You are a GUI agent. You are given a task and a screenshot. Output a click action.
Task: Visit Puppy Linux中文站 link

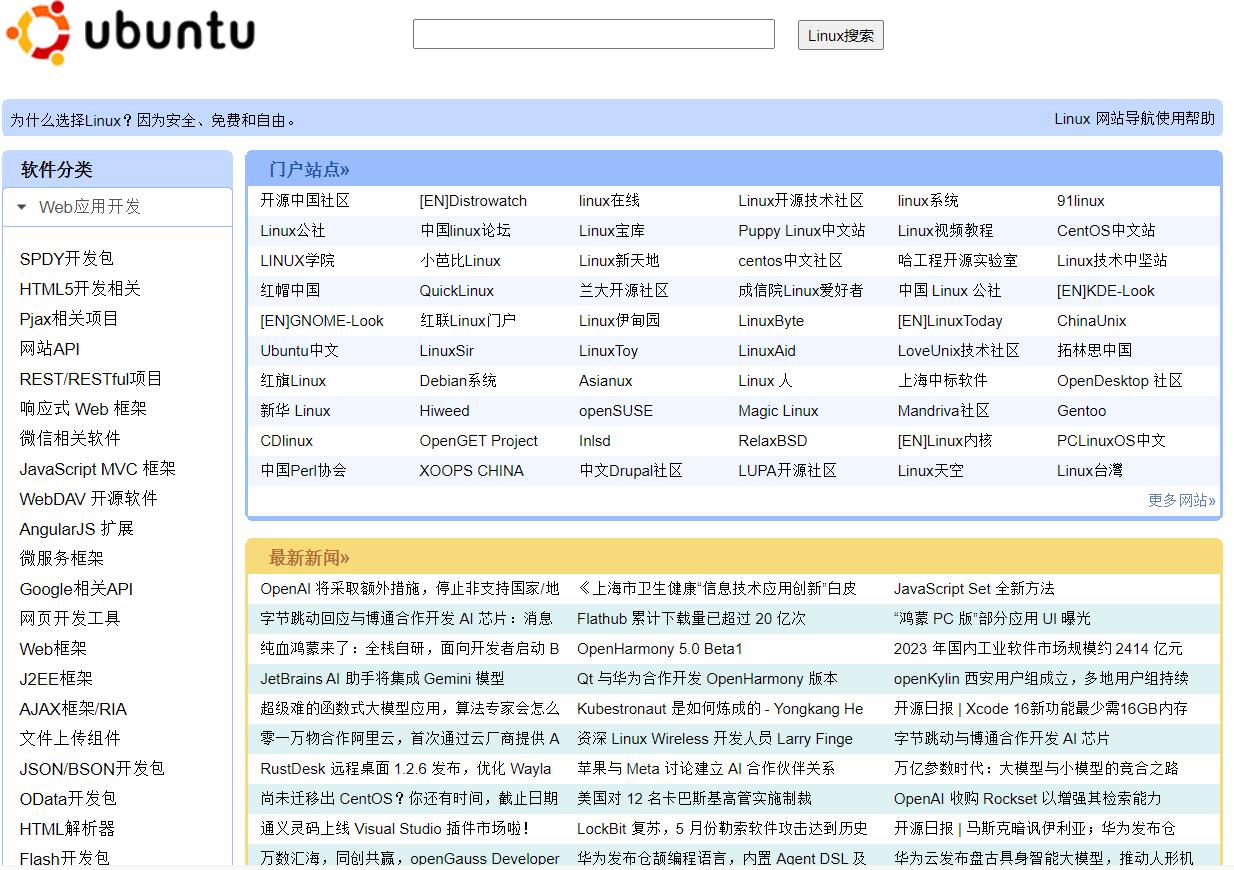coord(802,231)
